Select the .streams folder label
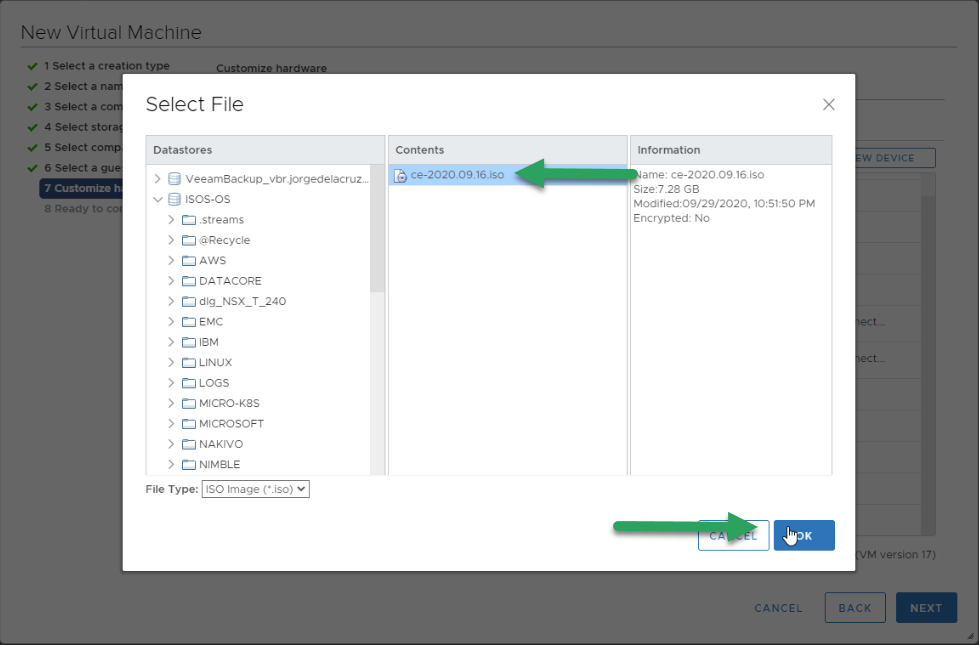Image resolution: width=979 pixels, height=645 pixels. [x=221, y=220]
